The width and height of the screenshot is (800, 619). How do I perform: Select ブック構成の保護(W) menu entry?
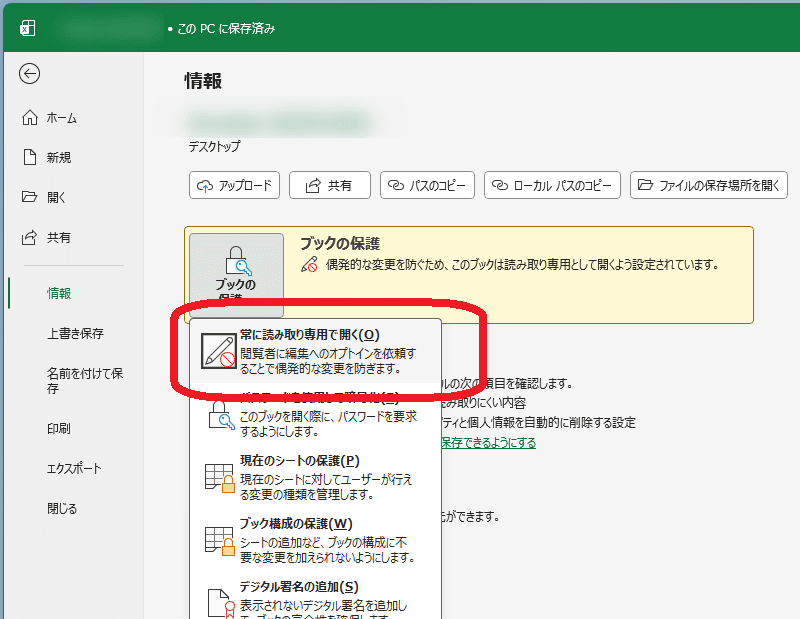tap(315, 541)
